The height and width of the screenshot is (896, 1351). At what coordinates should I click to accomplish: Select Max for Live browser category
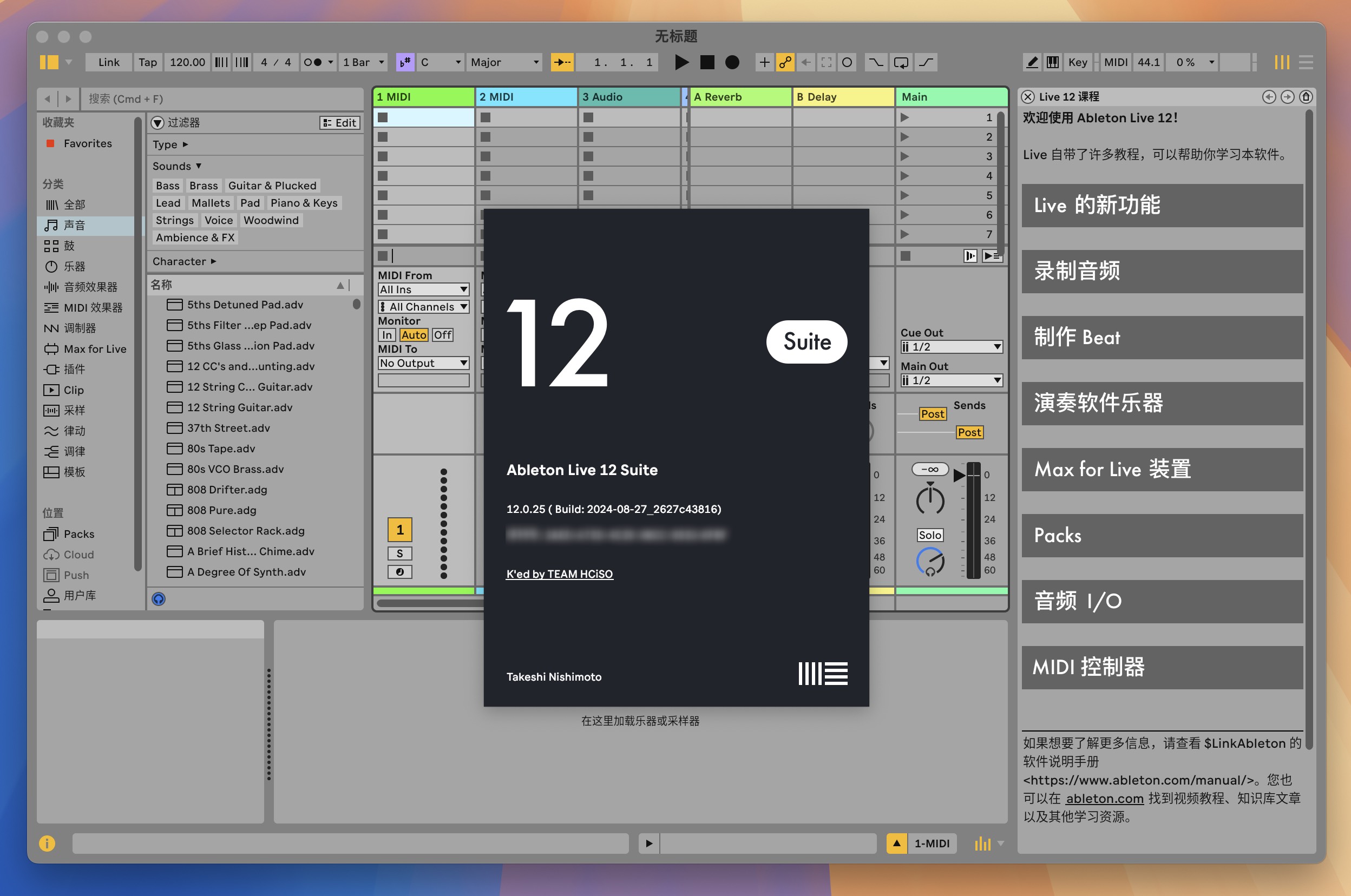(84, 348)
